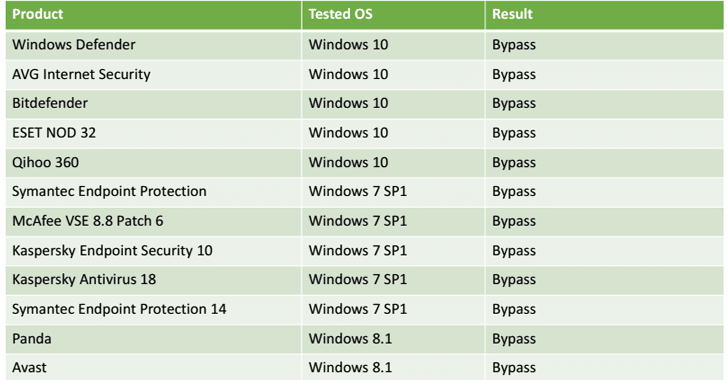Click the Result column header
The image size is (728, 380).
(604, 14)
